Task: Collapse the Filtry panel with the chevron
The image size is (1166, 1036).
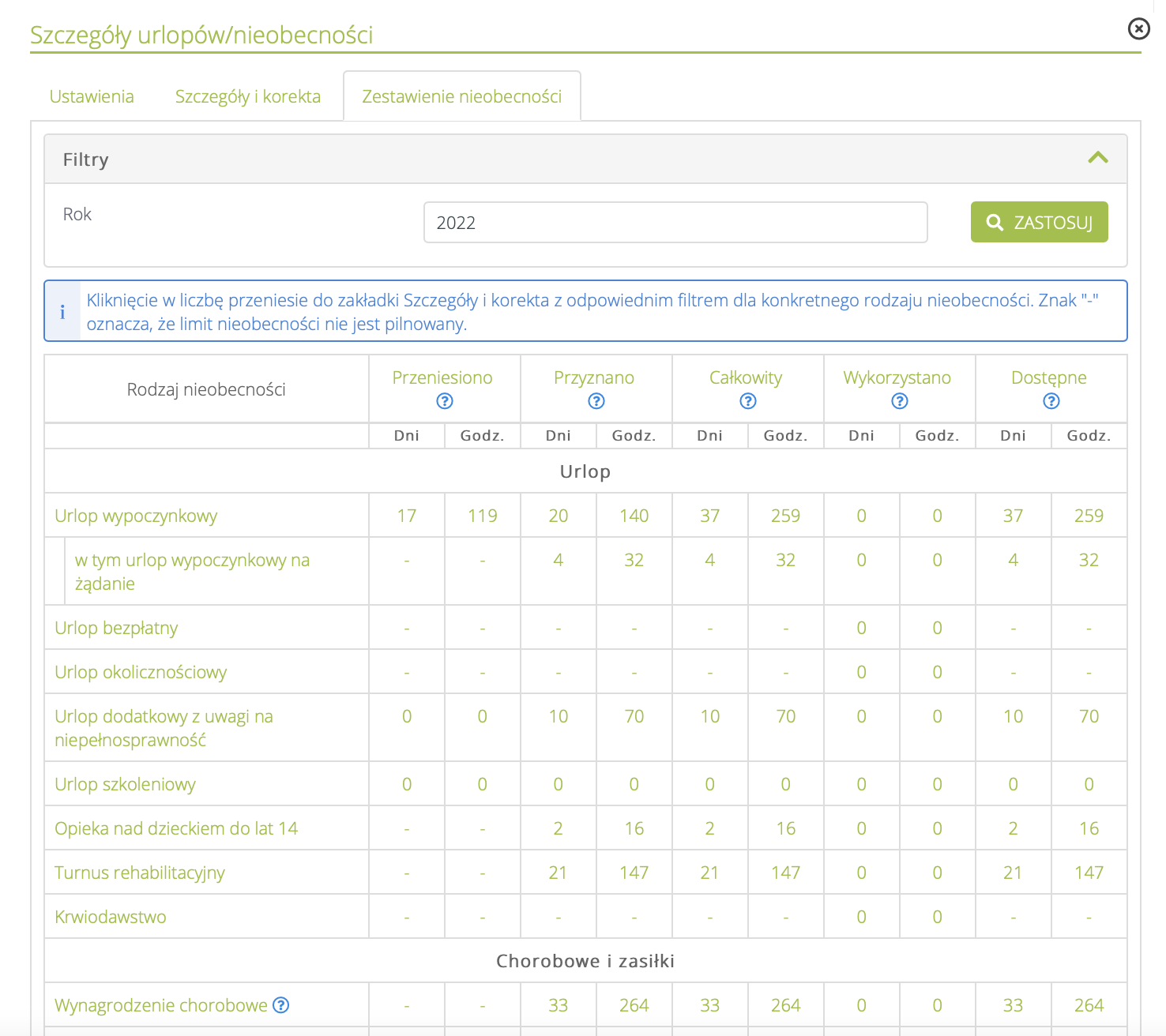Action: point(1097,158)
